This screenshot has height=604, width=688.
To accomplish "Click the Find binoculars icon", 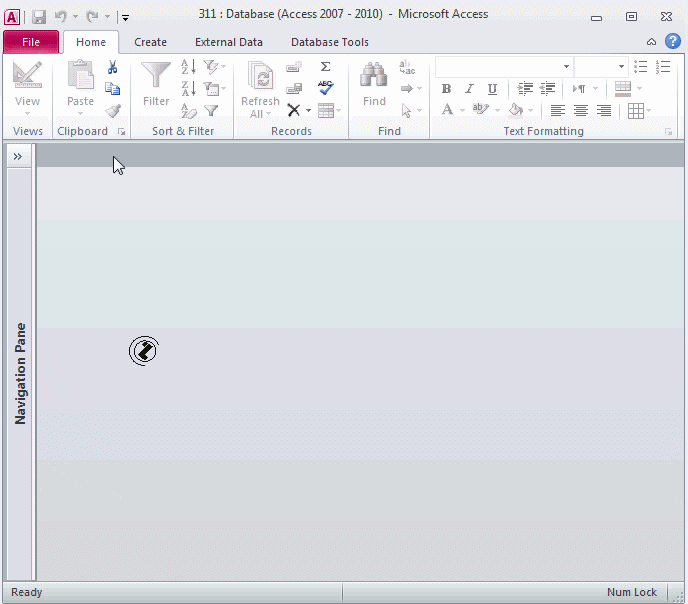I will click(374, 78).
